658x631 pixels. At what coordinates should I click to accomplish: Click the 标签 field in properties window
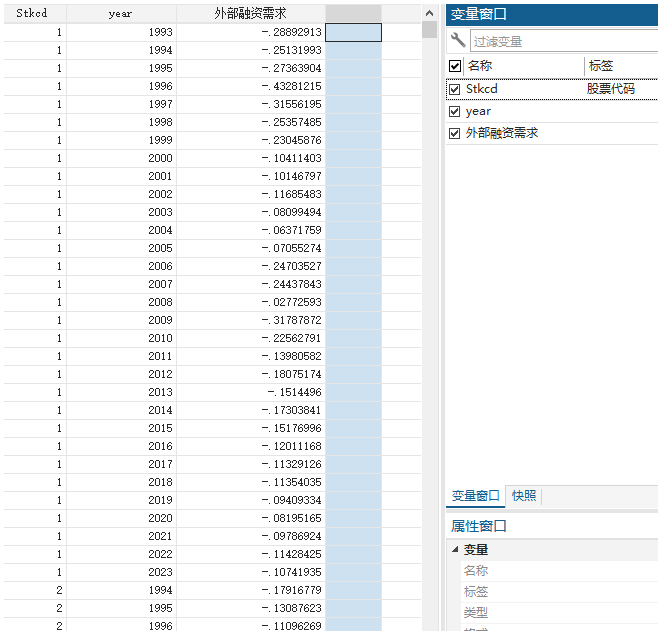[559, 592]
